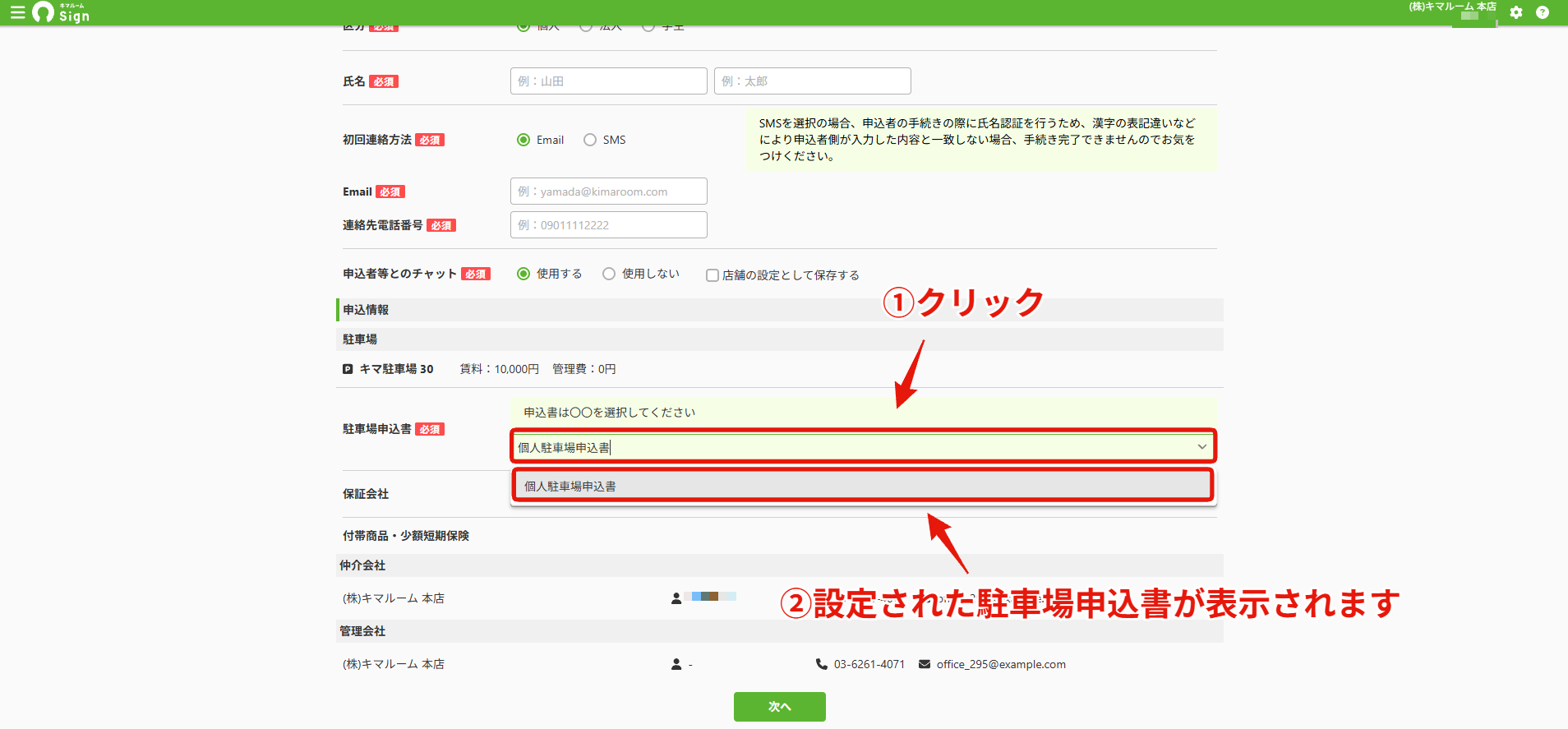Click the Email address input field
The height and width of the screenshot is (729, 1568).
click(x=609, y=191)
